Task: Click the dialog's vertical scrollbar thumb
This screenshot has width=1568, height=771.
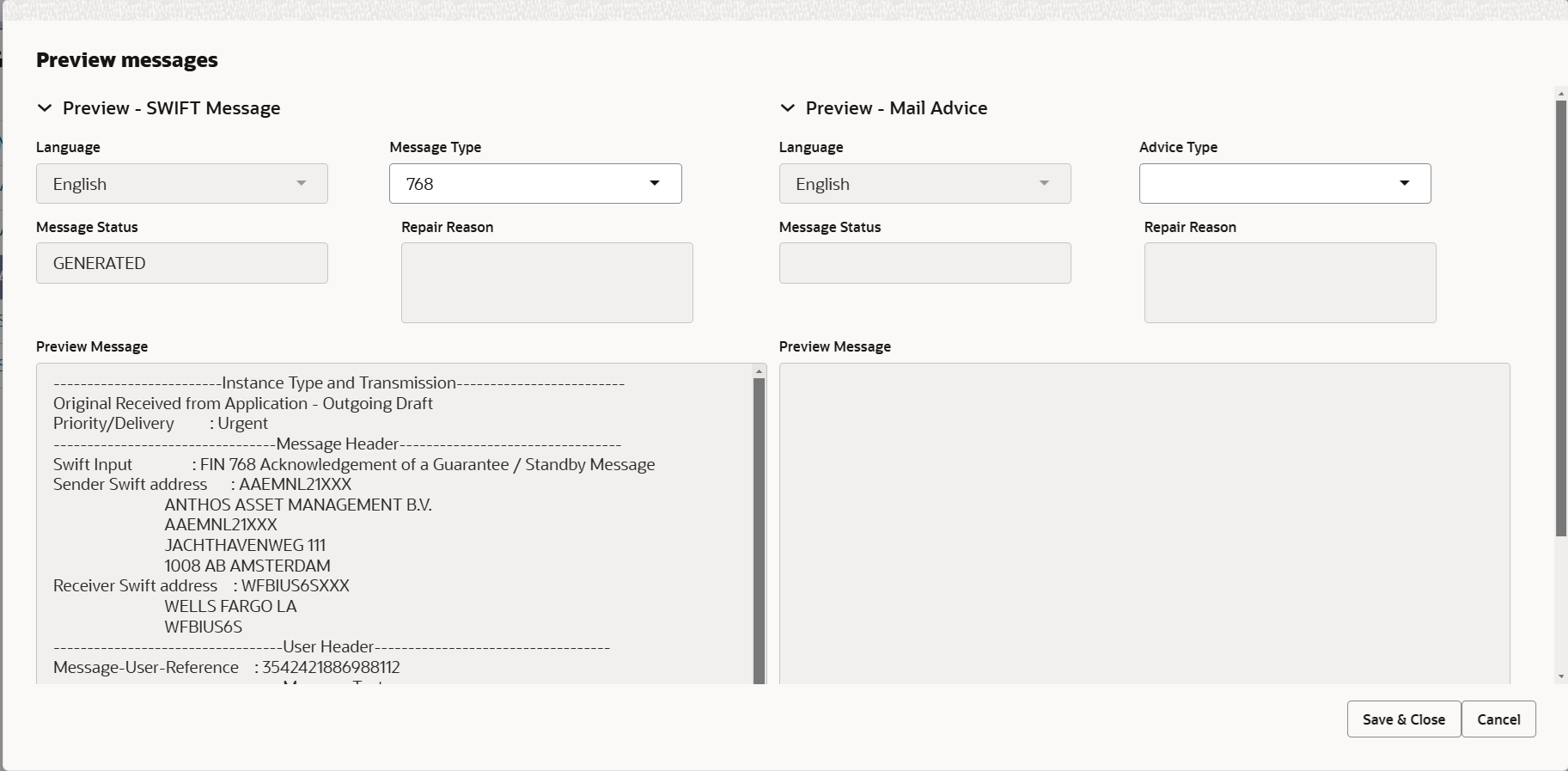Action: pyautogui.click(x=1561, y=318)
